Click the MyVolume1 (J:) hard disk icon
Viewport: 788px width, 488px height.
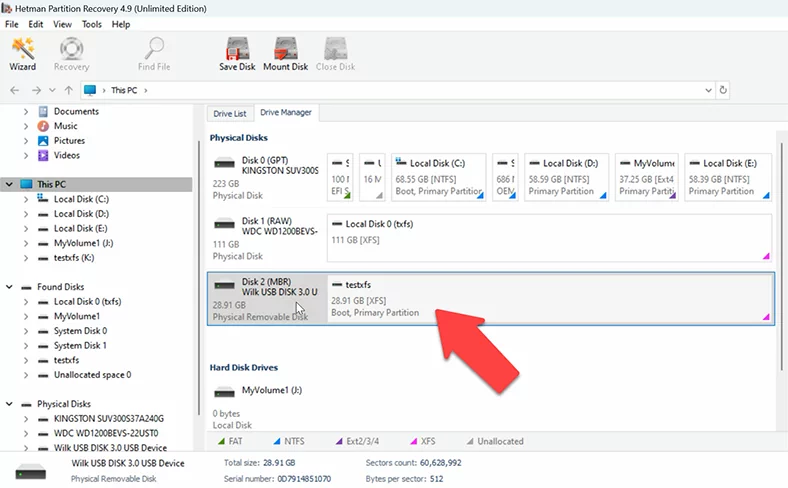click(224, 392)
